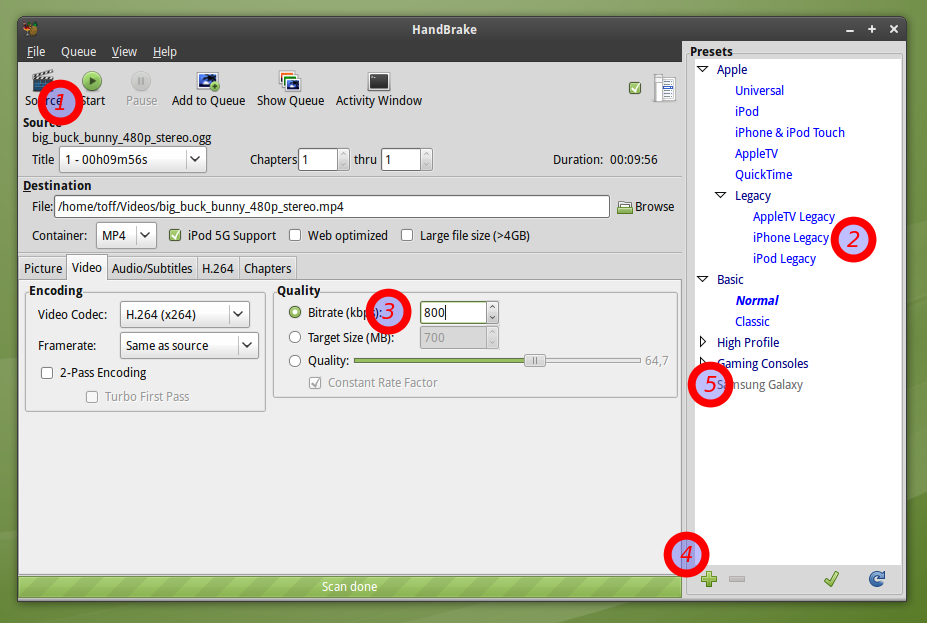Click the green checkmark preset icon
Image resolution: width=927 pixels, height=623 pixels.
tap(830, 579)
